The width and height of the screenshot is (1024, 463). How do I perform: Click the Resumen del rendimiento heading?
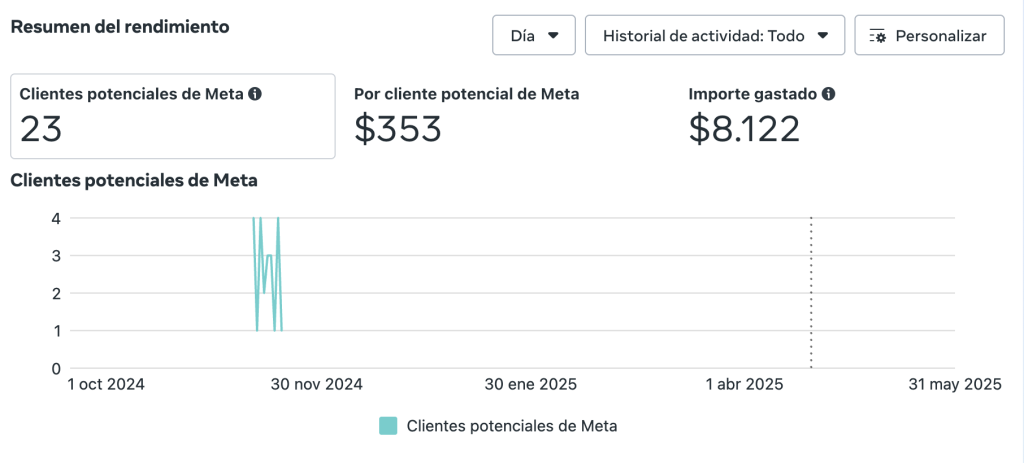point(119,27)
